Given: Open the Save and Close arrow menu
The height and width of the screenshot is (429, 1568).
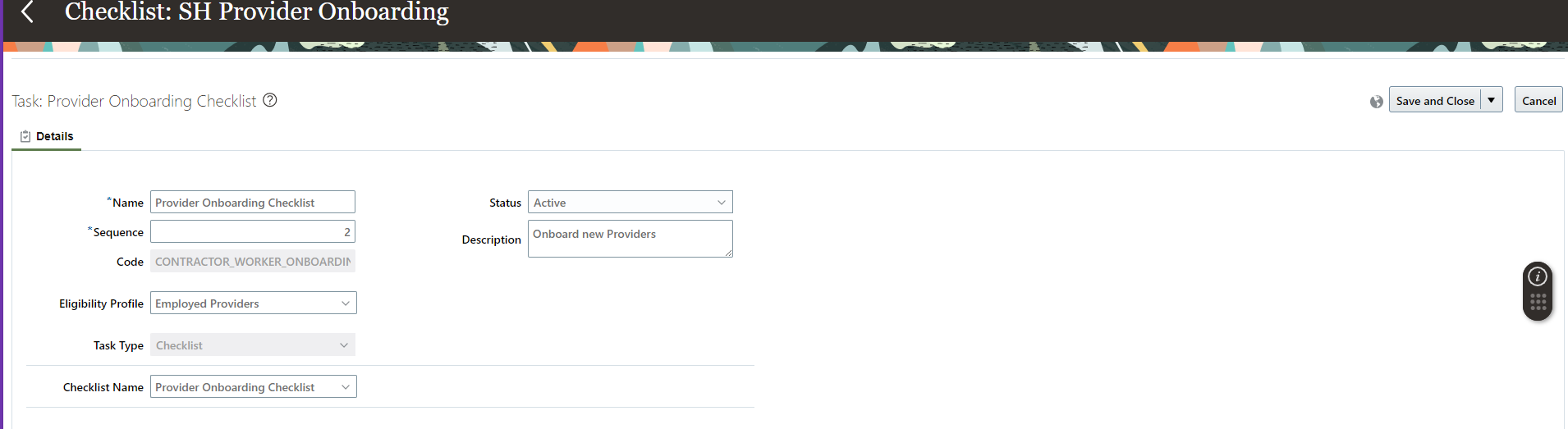Looking at the screenshot, I should [x=1492, y=100].
